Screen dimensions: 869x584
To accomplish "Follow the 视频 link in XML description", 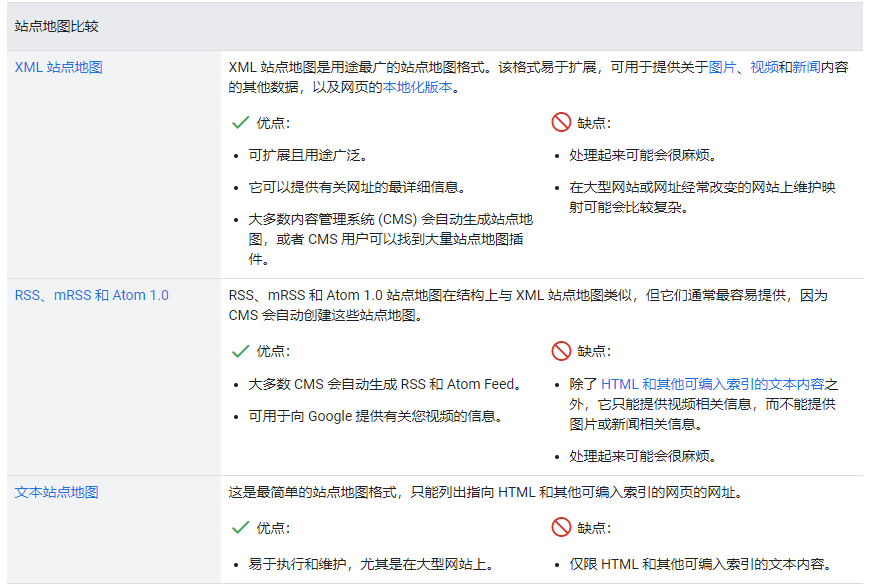I will [x=764, y=68].
